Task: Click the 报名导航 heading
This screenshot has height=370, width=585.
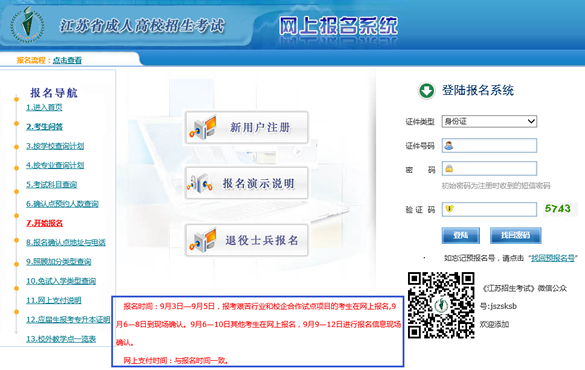Action: 54,92
